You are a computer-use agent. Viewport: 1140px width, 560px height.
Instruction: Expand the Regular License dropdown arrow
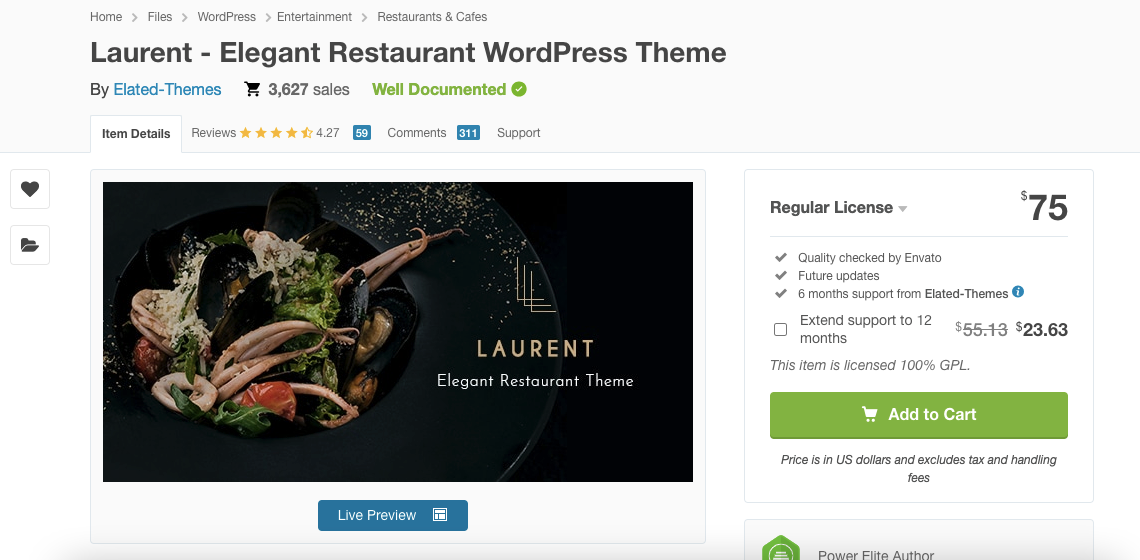(902, 209)
